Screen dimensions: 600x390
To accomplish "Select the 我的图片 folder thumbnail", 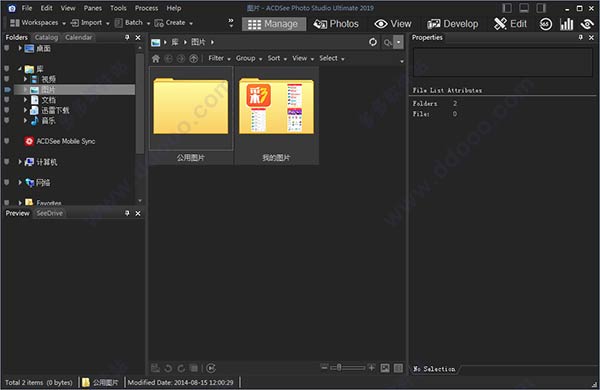I will coord(276,115).
